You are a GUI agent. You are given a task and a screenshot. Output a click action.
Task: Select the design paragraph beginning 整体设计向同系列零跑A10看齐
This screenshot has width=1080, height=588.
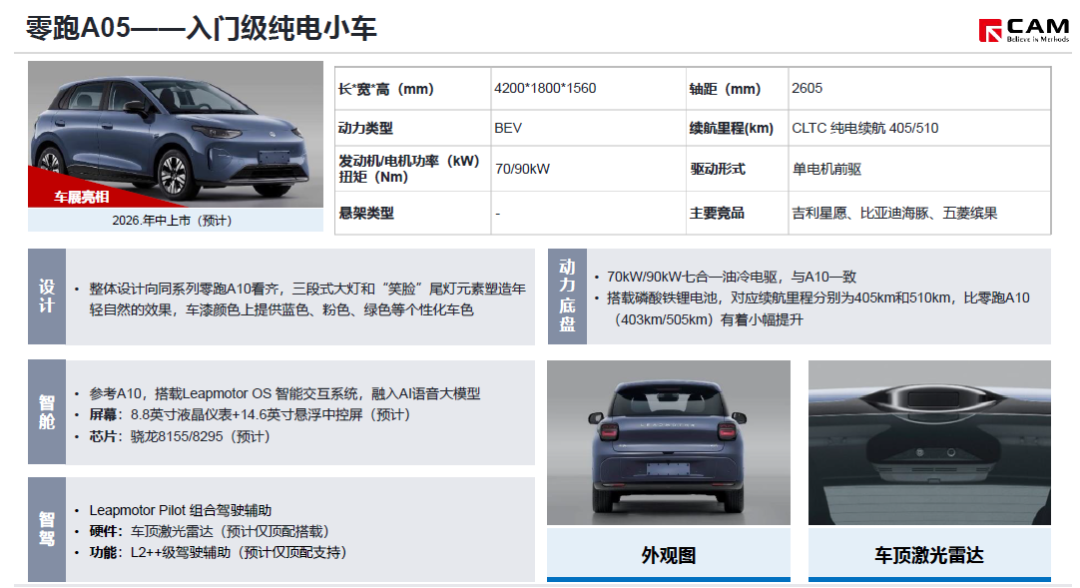(307, 300)
